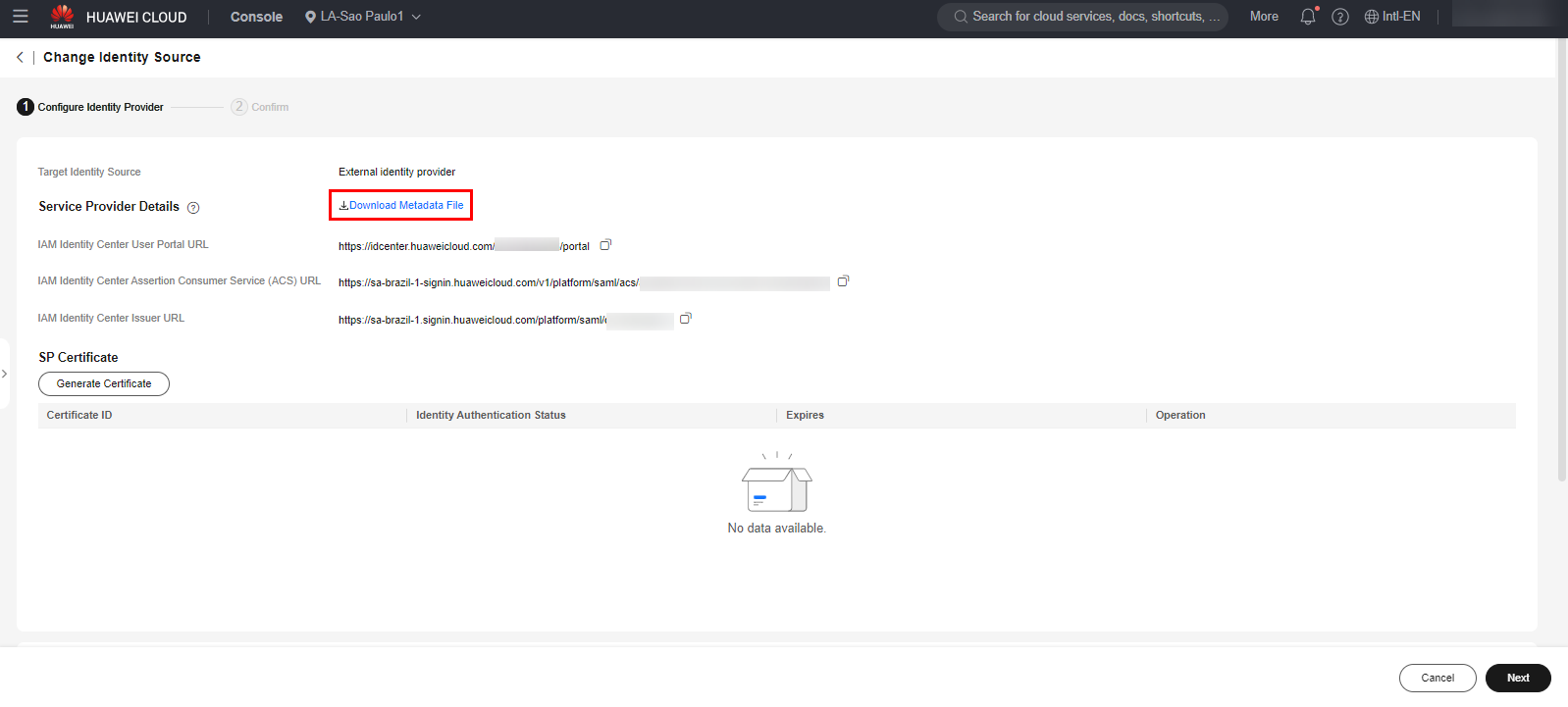1568x707 pixels.
Task: Copy the Issuer URL
Action: coord(686,319)
